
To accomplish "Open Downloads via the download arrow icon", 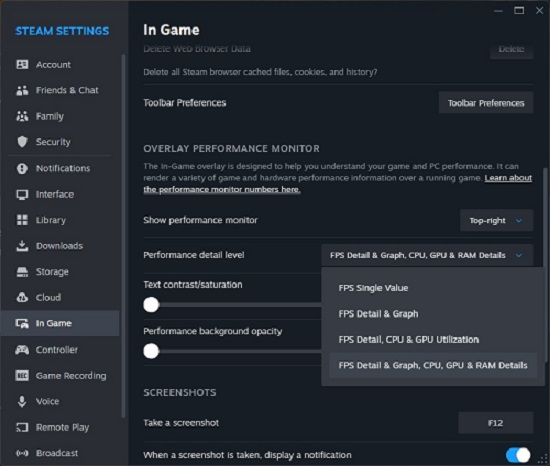I will [x=22, y=246].
